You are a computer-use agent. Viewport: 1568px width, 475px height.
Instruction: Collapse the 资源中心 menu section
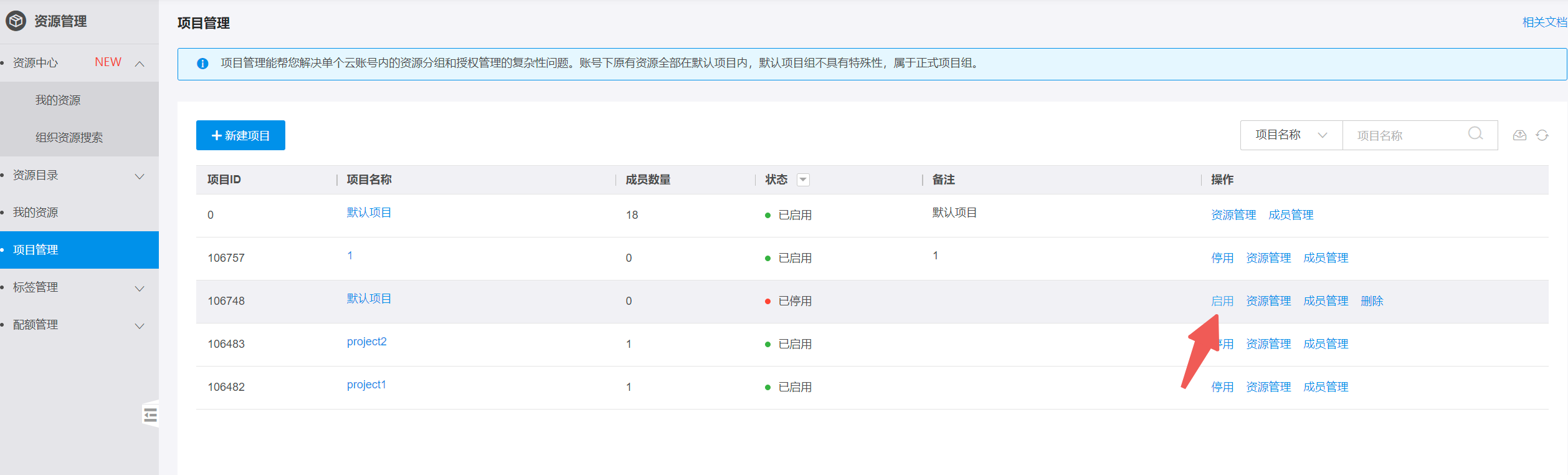140,64
